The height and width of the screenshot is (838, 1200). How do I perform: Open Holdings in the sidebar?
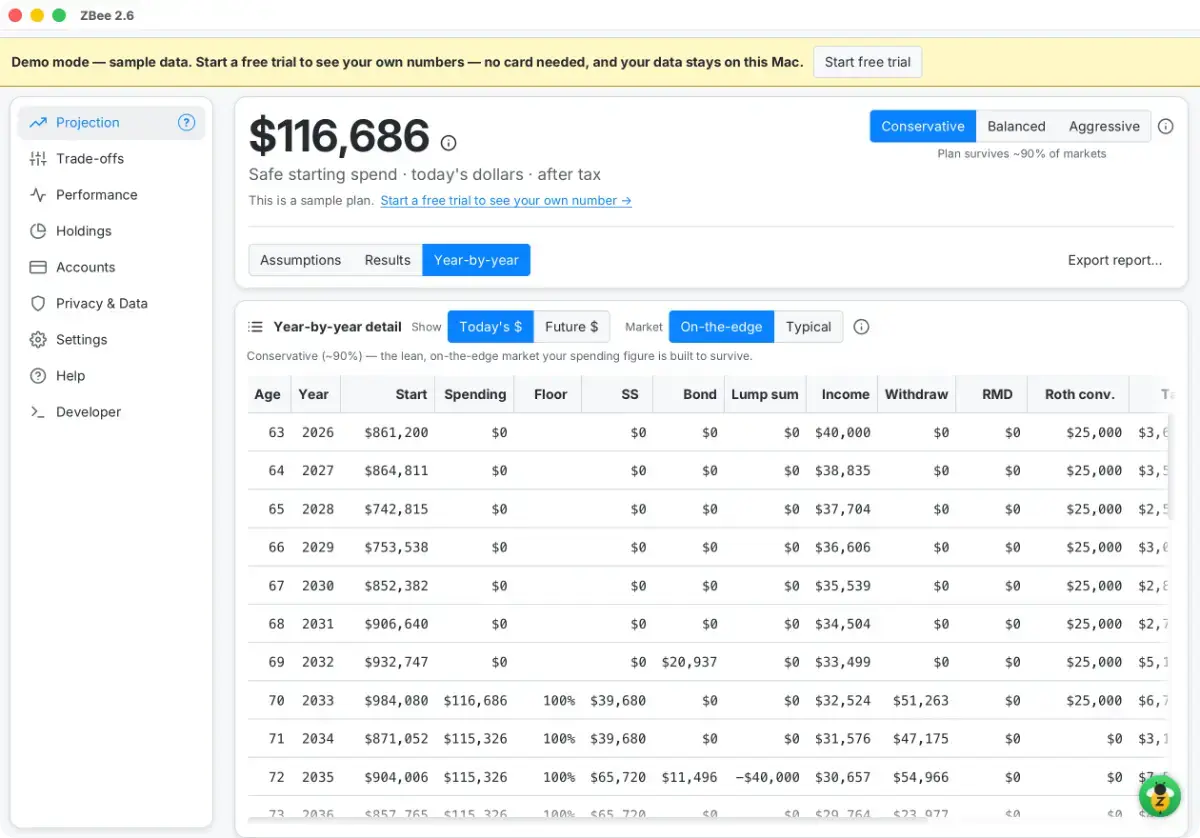[111, 231]
